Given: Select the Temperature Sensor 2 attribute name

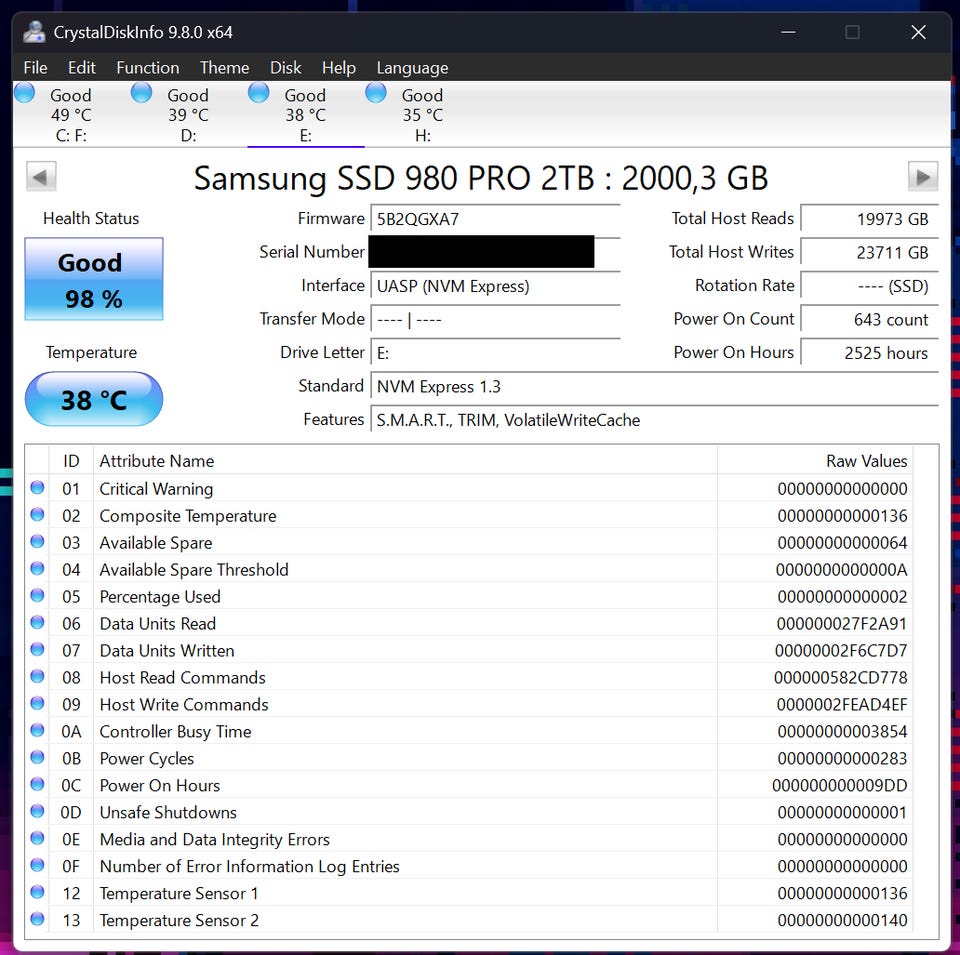Looking at the screenshot, I should [179, 920].
